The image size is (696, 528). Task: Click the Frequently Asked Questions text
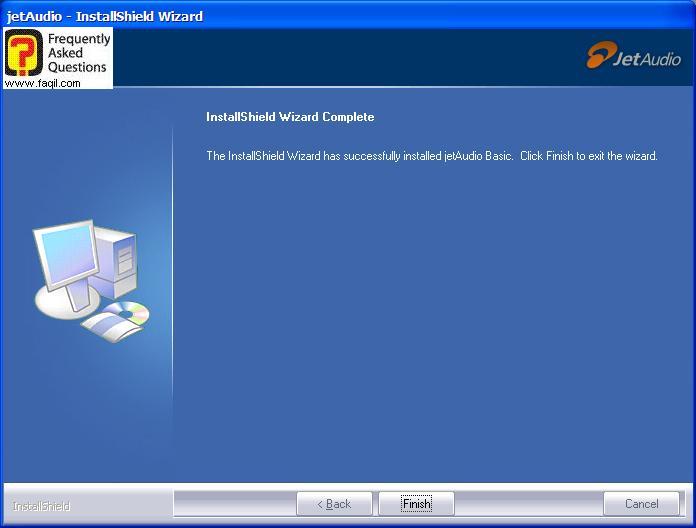tap(78, 53)
